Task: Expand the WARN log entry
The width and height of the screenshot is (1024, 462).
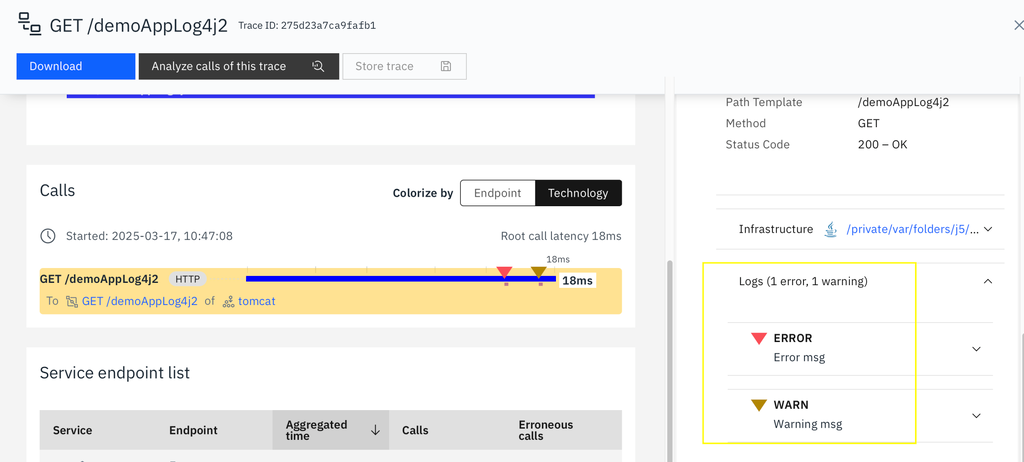Action: point(976,416)
